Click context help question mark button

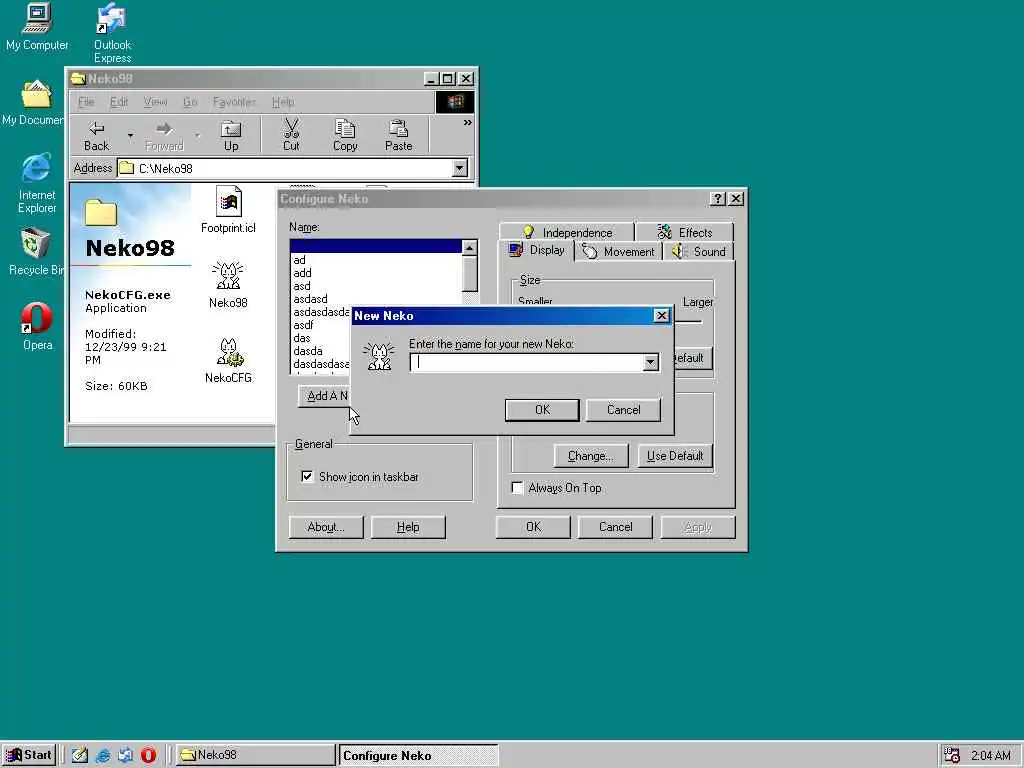[x=718, y=199]
